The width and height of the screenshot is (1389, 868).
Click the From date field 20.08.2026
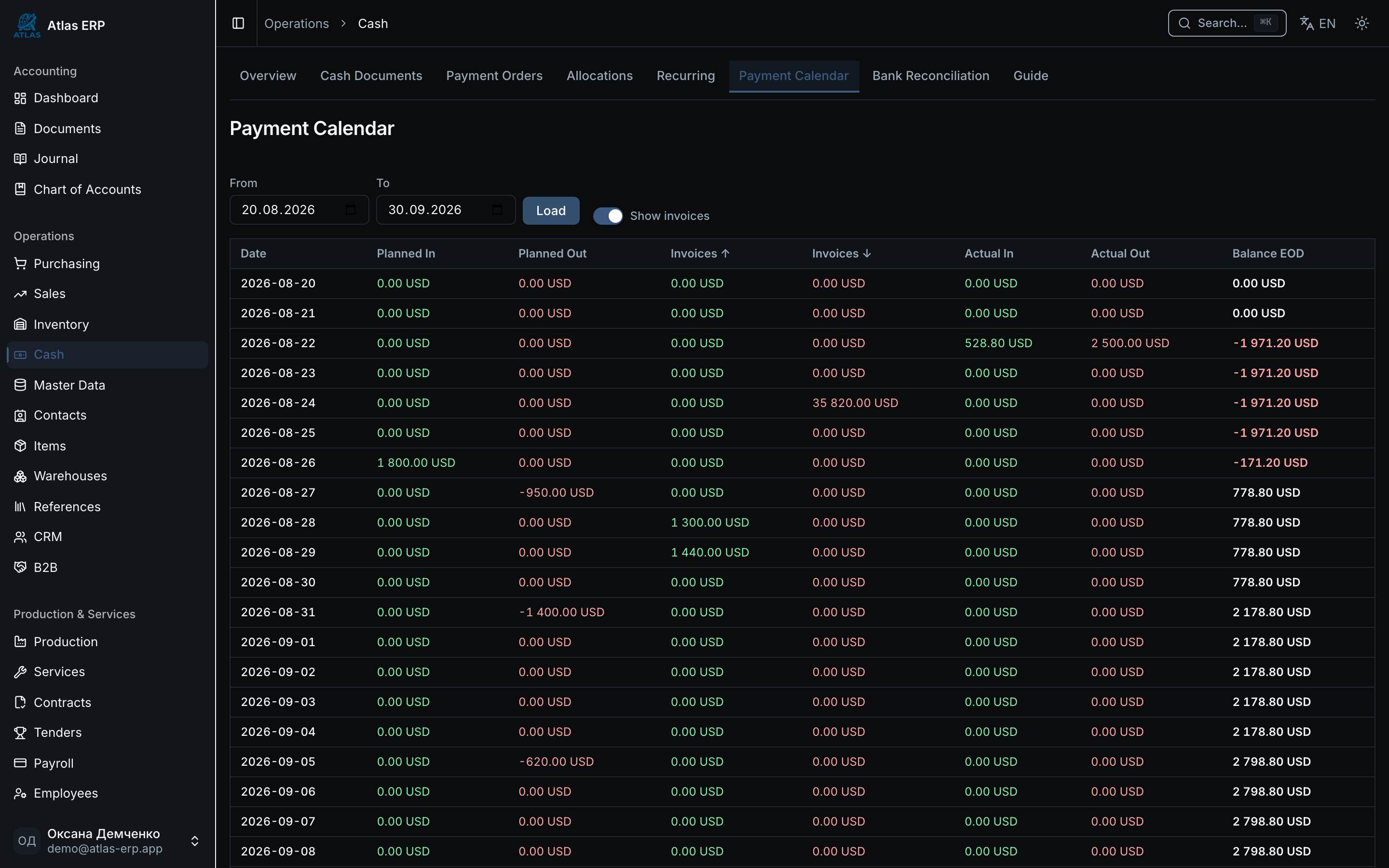coord(299,210)
